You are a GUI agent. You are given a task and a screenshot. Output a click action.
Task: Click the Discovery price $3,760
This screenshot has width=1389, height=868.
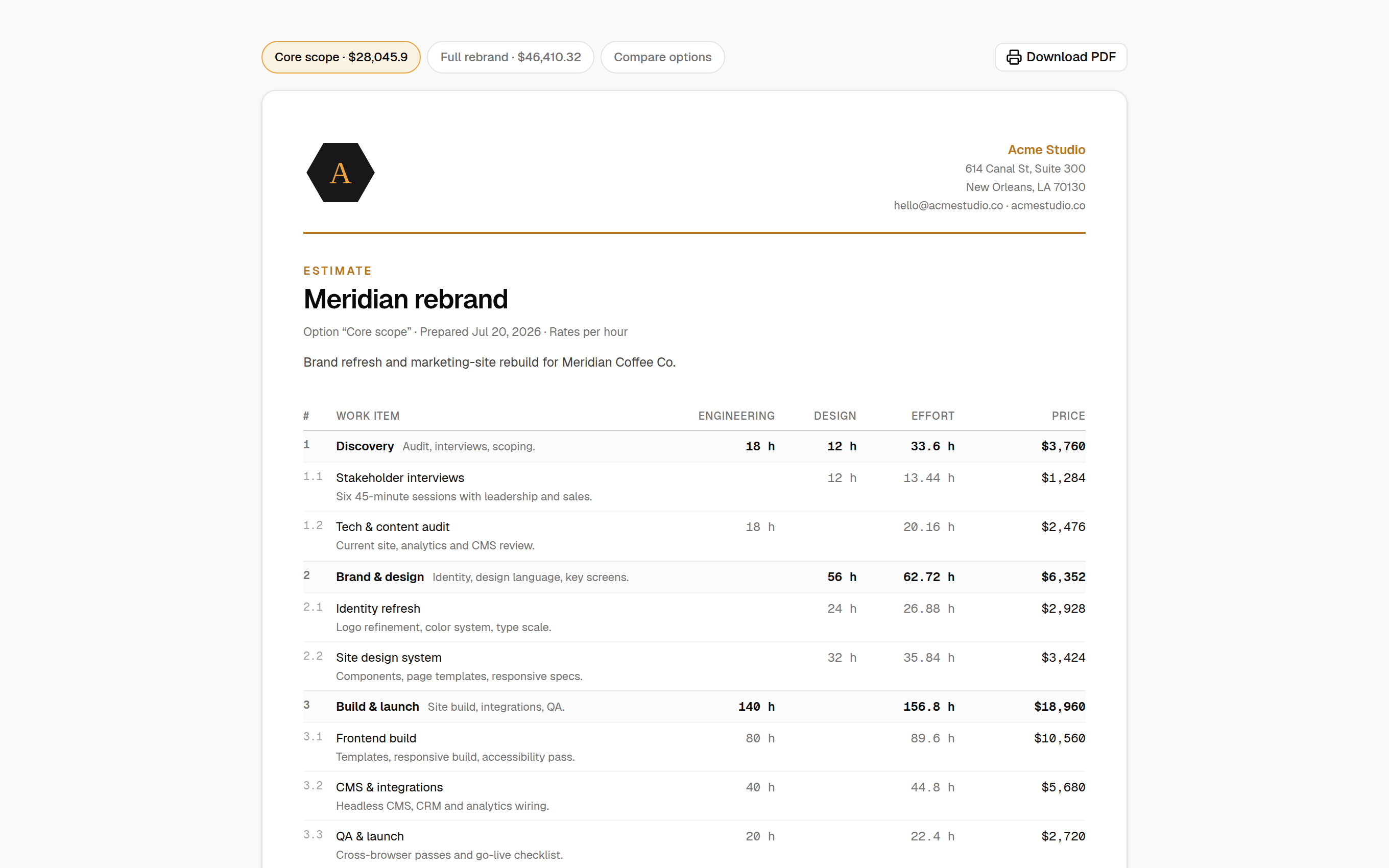(x=1063, y=446)
